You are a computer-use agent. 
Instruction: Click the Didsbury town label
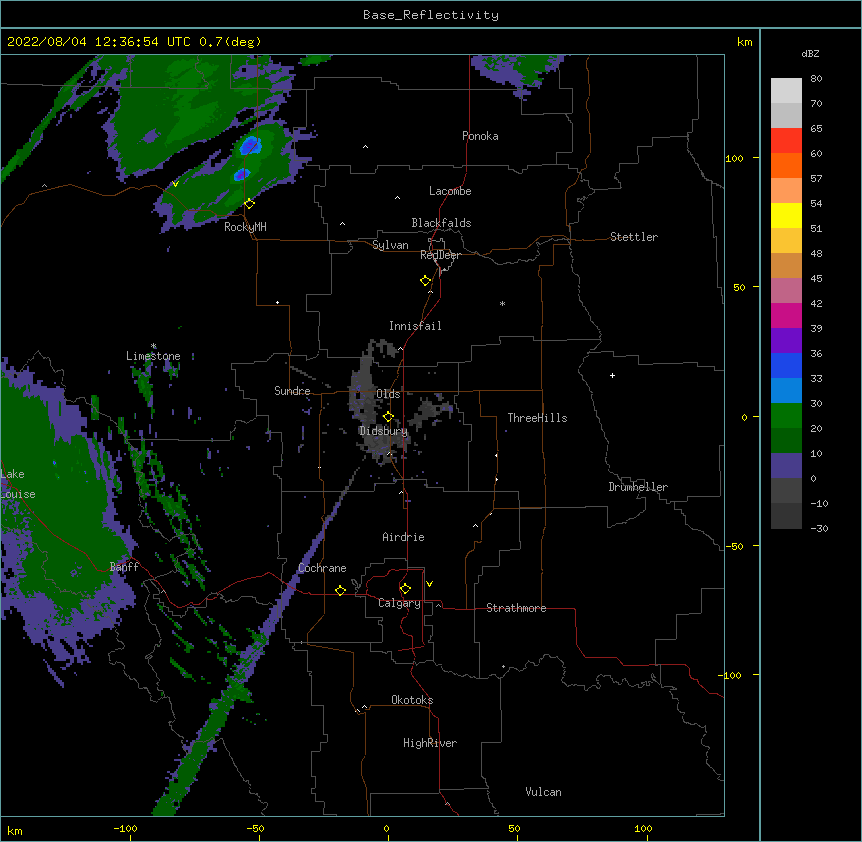[383, 431]
